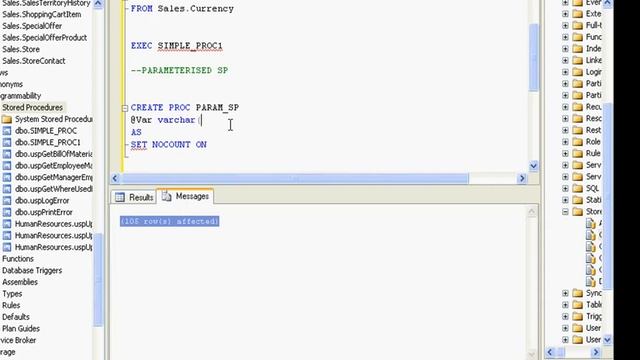This screenshot has width=640, height=360.
Task: Expand the Inde folder node in right panel
Action: point(565,49)
